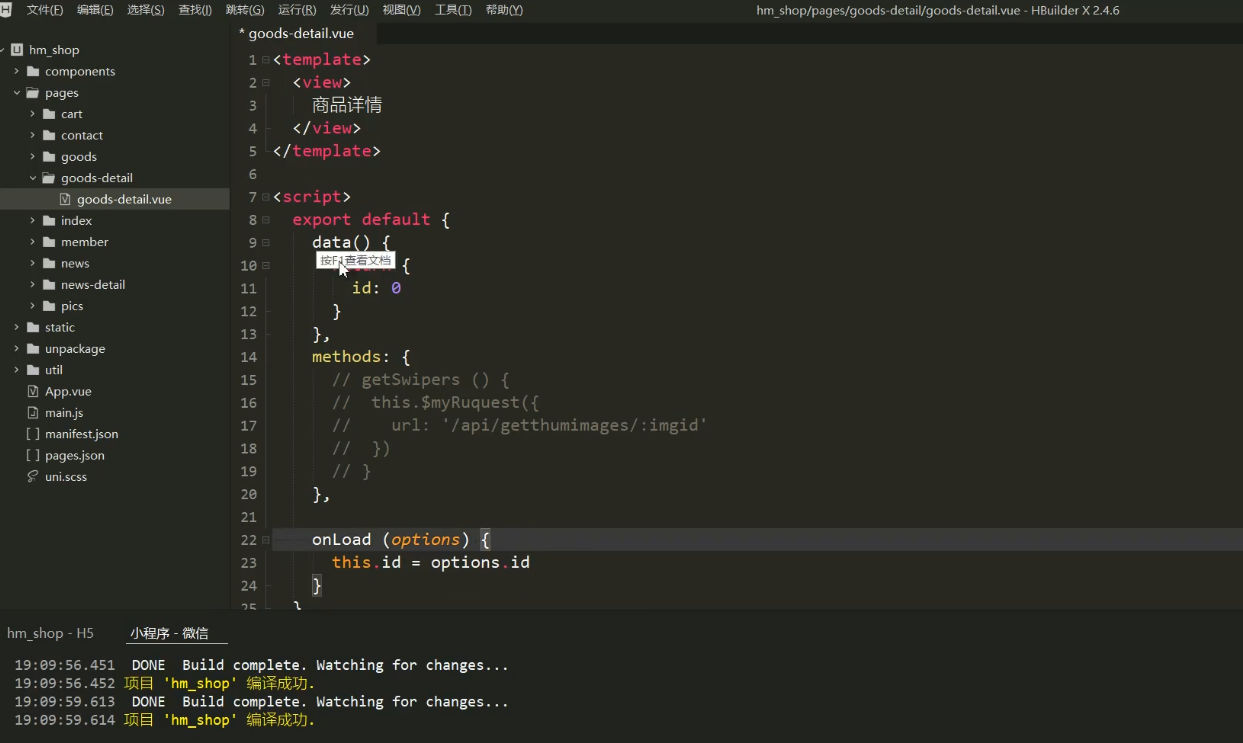Screen dimensions: 1243x743
Task: Select the news-detail folder label
Action: click(93, 285)
